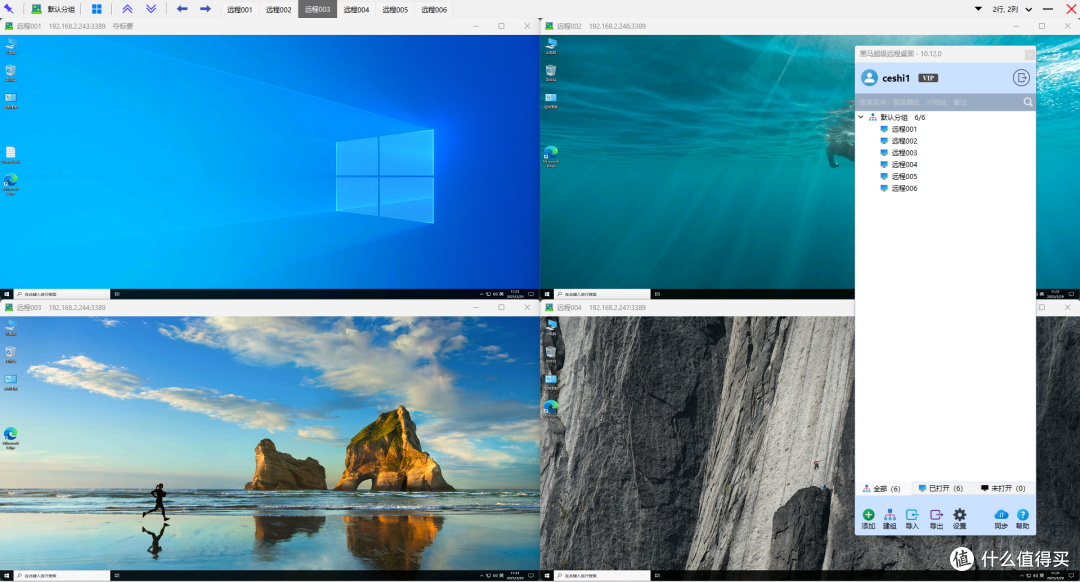This screenshot has height=582, width=1080.
Task: Click the pin icon in top toolbar
Action: [9, 9]
